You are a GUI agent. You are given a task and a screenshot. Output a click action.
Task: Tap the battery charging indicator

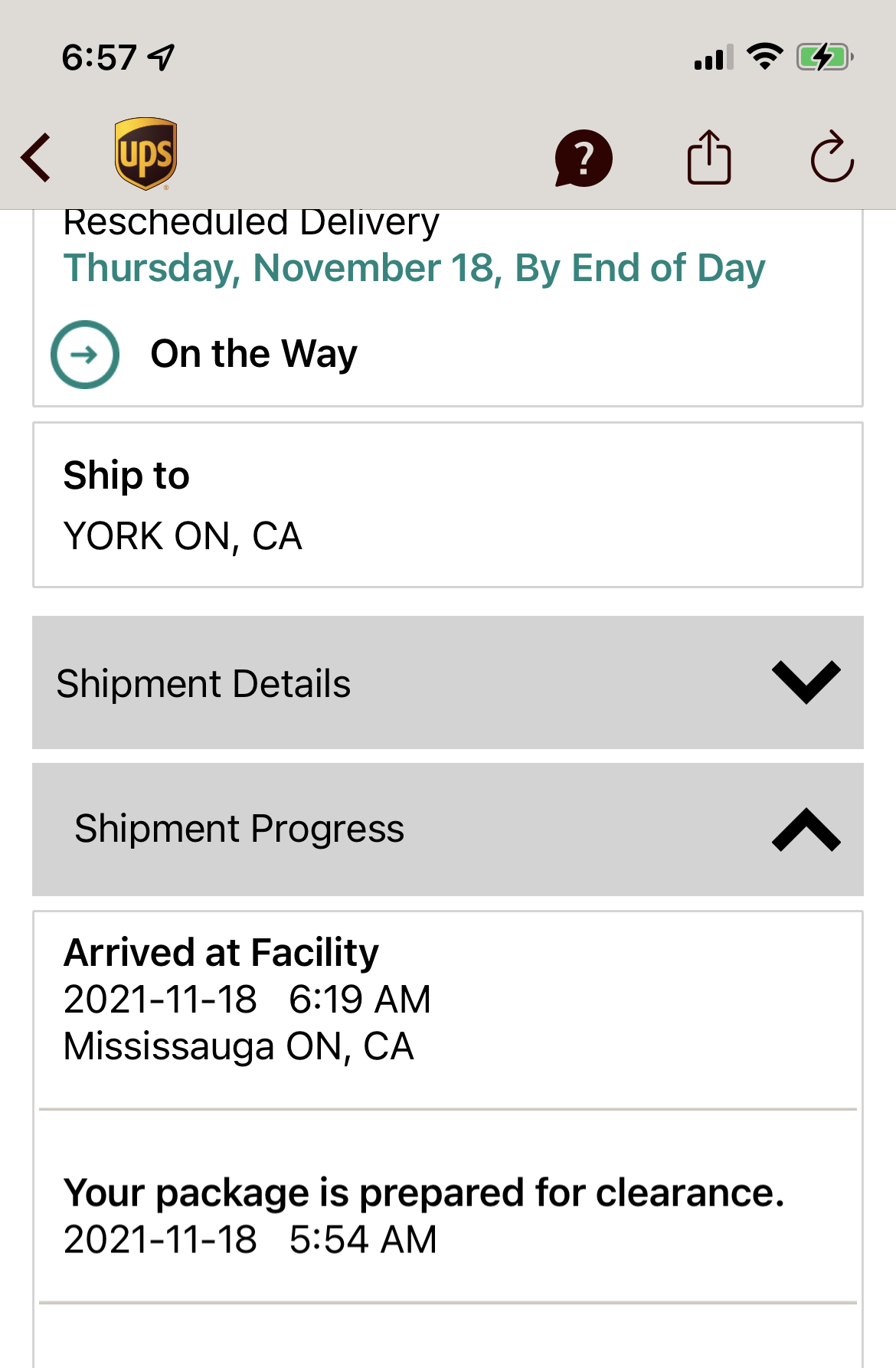point(824,57)
